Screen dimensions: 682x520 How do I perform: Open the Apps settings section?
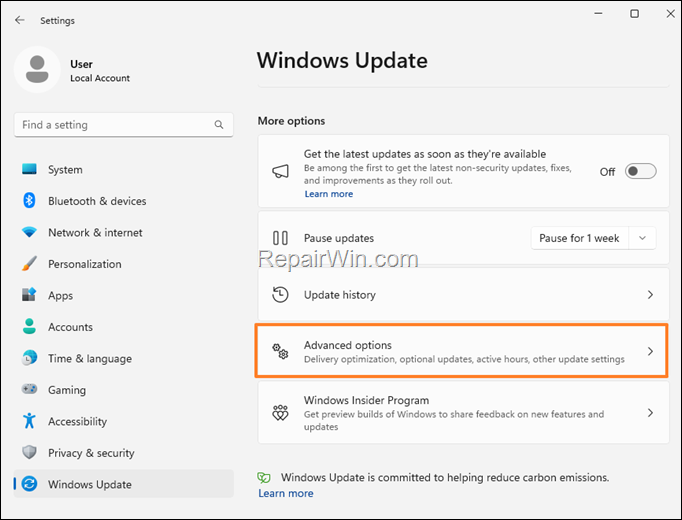click(124, 295)
